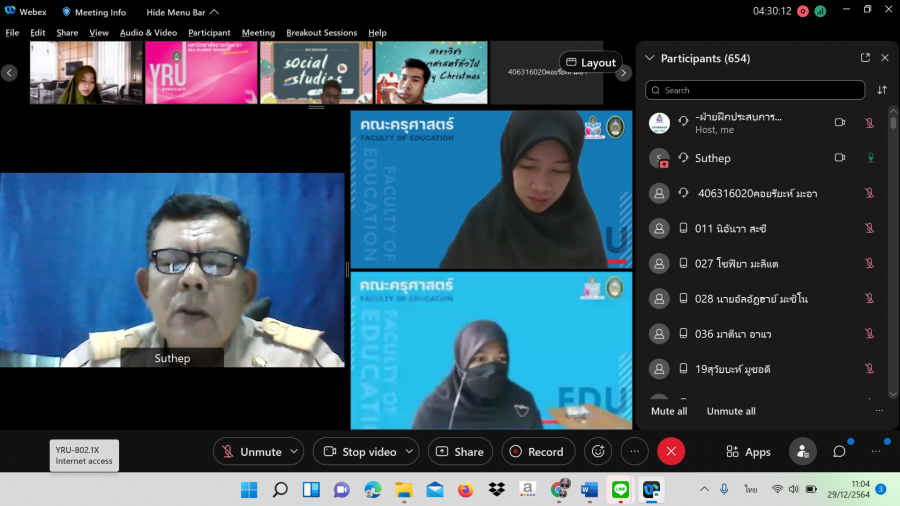Open LINE app in the taskbar
This screenshot has height=506, width=900.
619,489
